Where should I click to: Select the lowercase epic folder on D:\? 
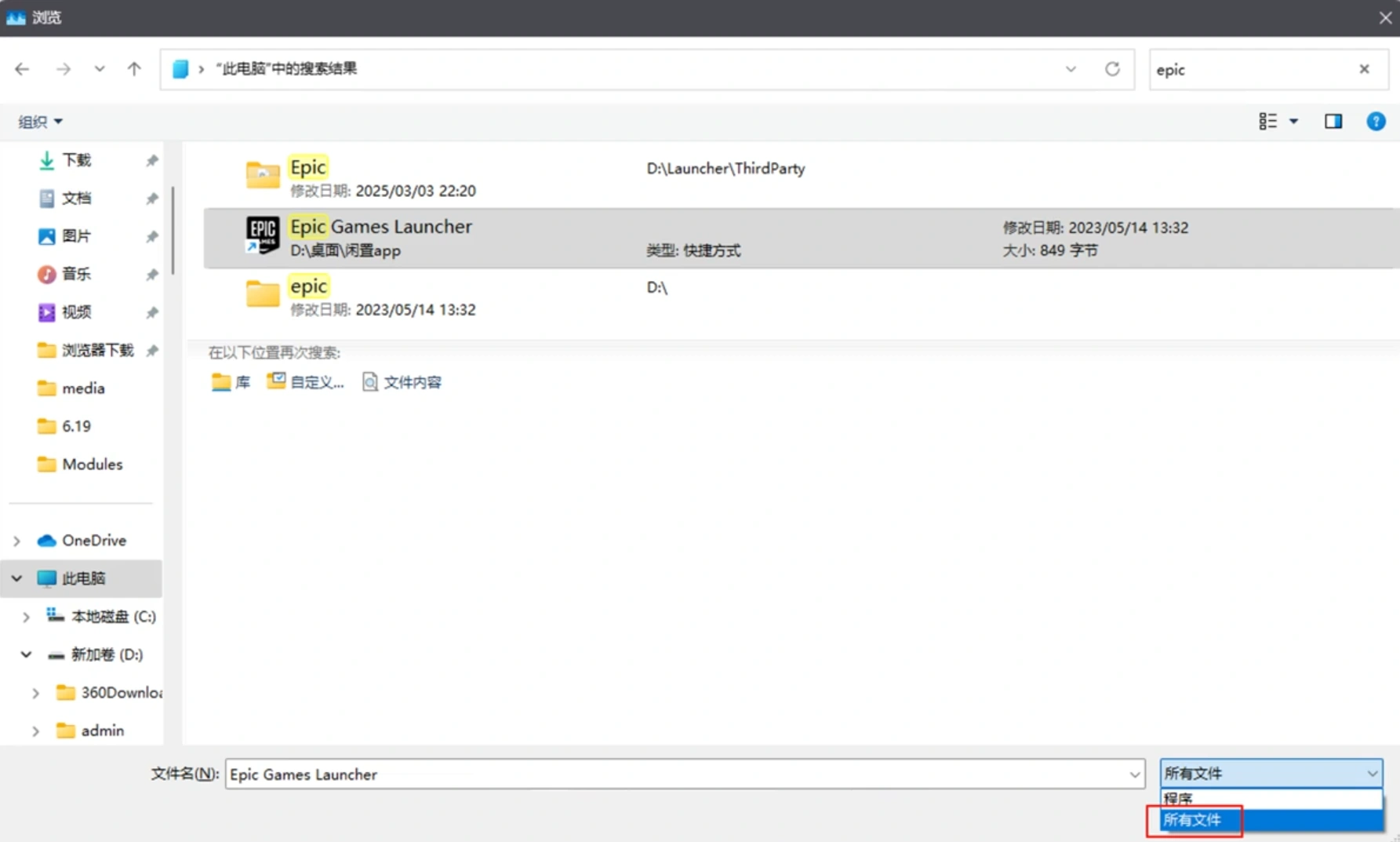(800, 297)
